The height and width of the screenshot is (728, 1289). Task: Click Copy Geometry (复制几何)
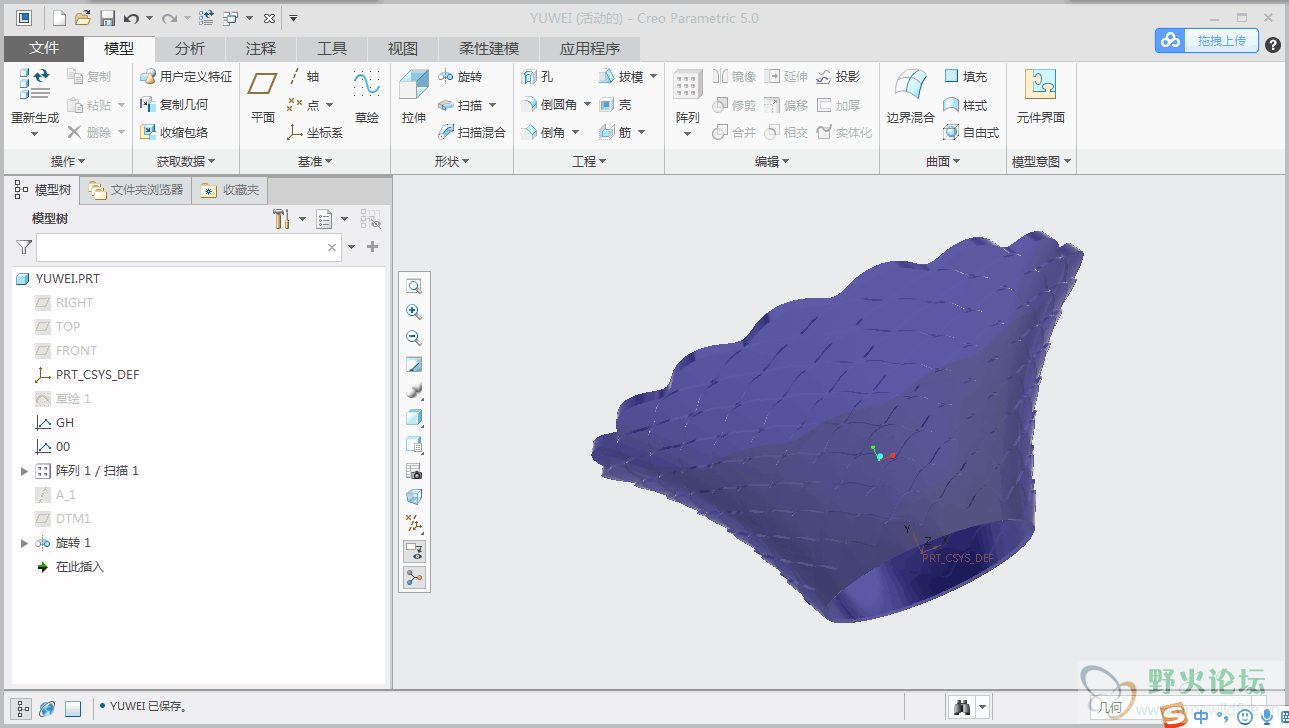[x=174, y=104]
